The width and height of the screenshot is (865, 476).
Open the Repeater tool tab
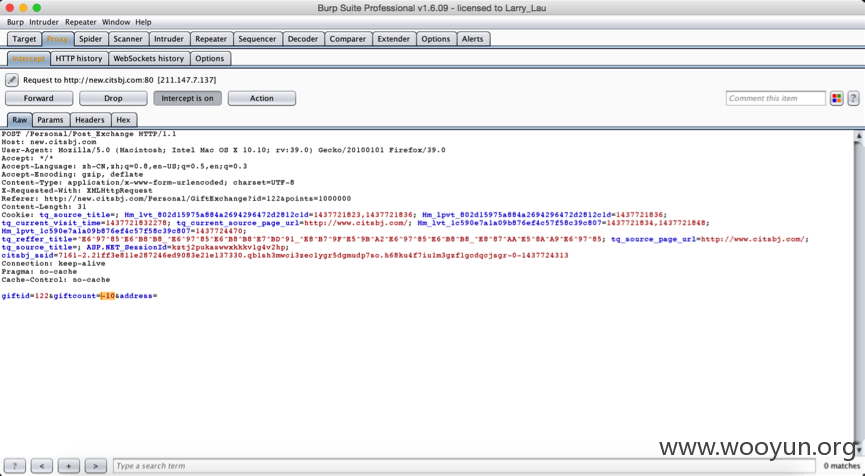tap(211, 39)
